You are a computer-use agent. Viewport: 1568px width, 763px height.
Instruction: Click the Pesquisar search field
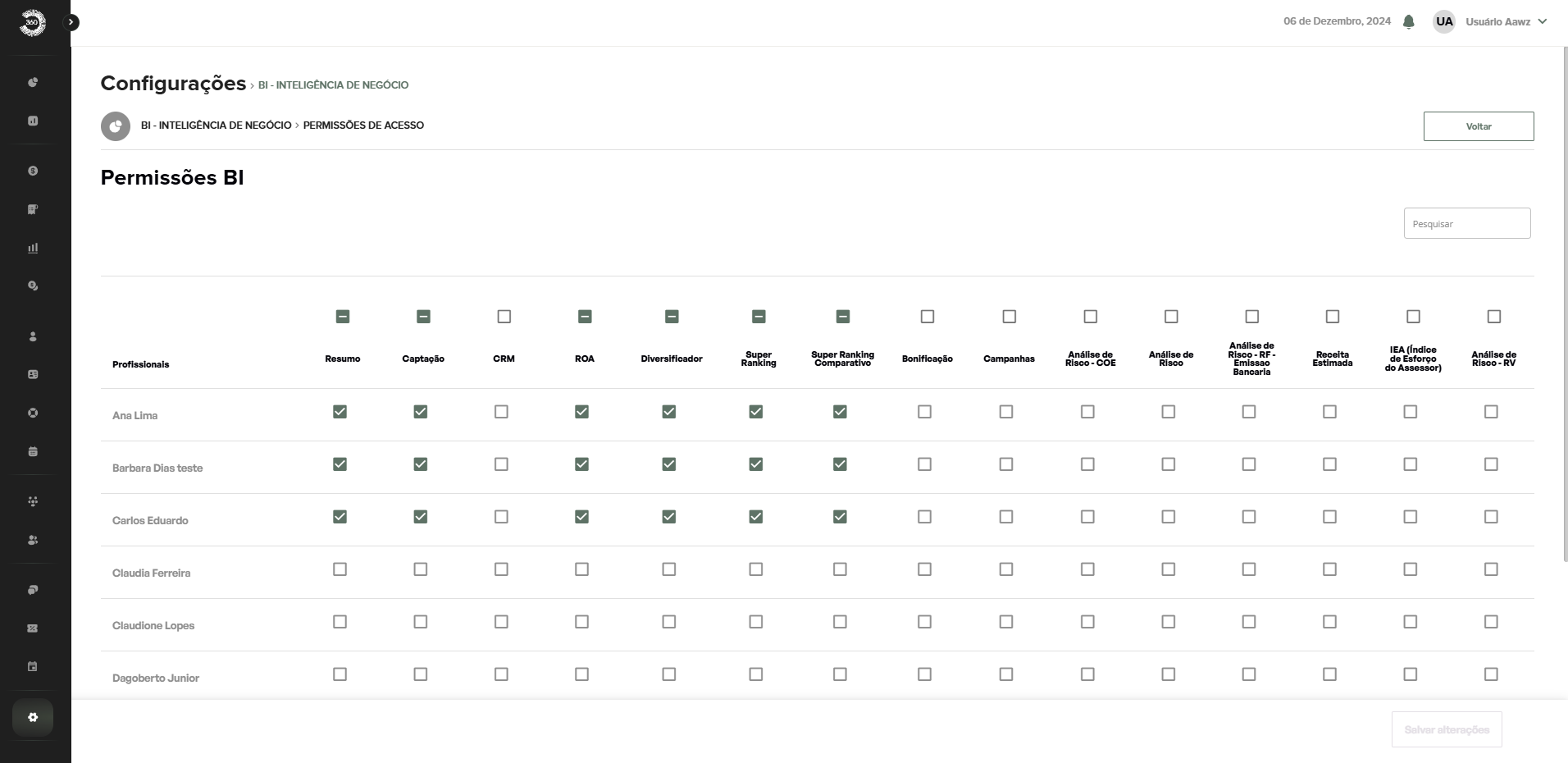(1466, 223)
